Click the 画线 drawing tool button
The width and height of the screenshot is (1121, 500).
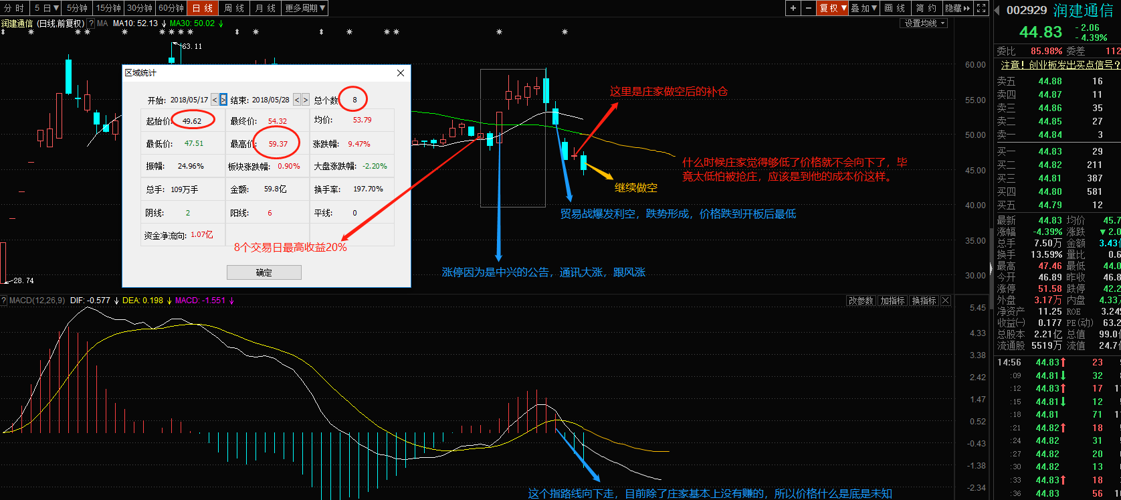point(894,9)
